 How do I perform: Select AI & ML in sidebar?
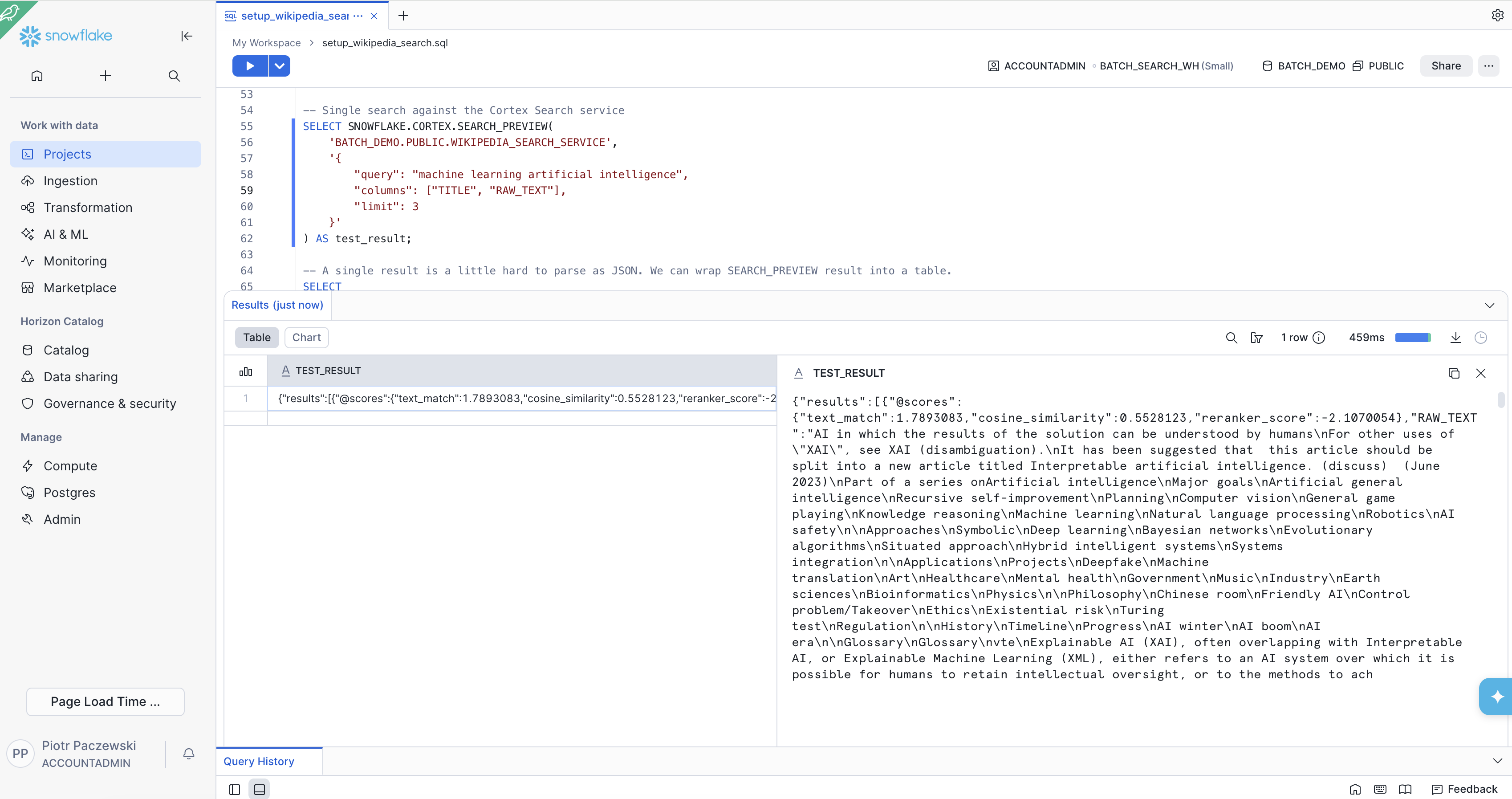pyautogui.click(x=66, y=234)
